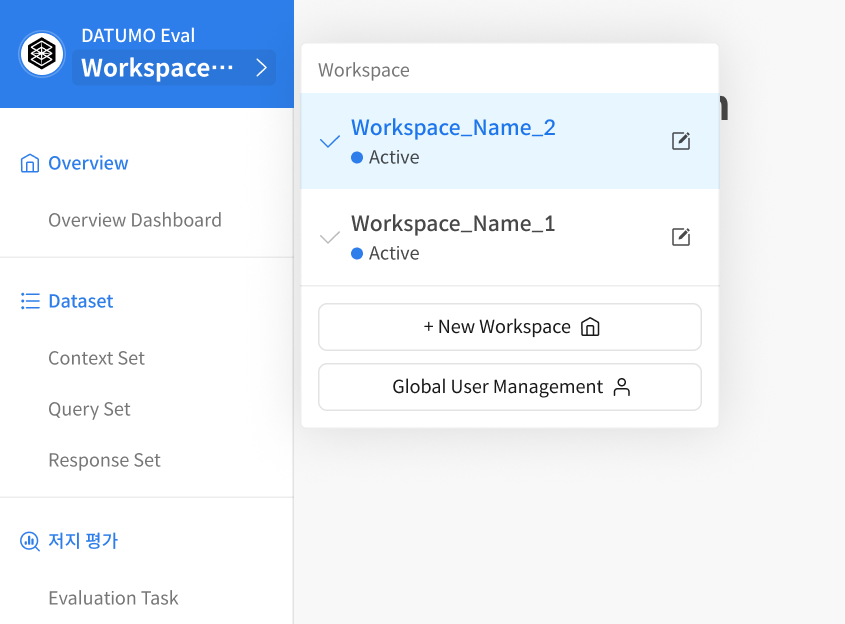The height and width of the screenshot is (624, 845).
Task: Click the Overview home icon
Action: [30, 163]
